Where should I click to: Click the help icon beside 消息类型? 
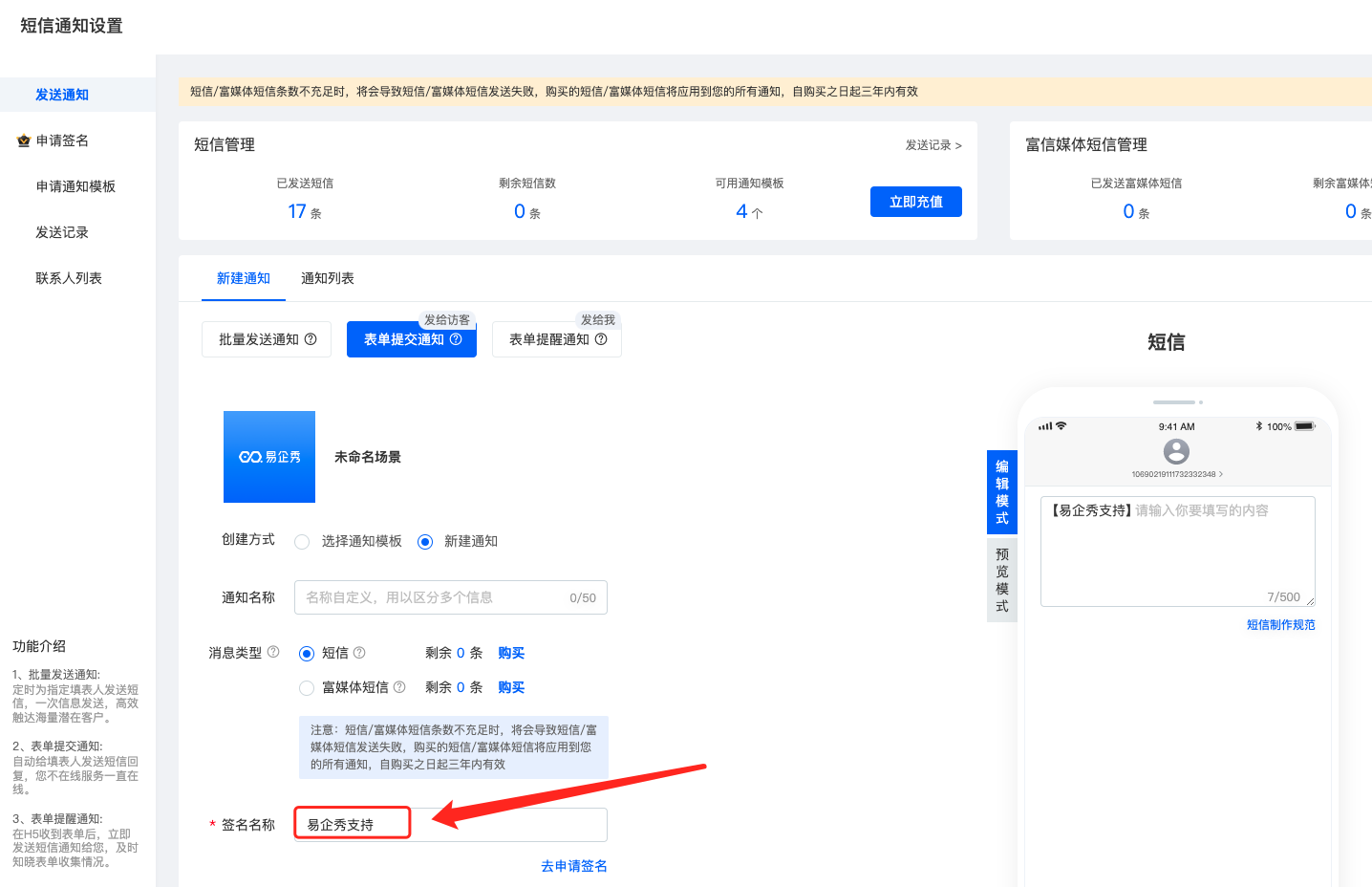click(273, 652)
